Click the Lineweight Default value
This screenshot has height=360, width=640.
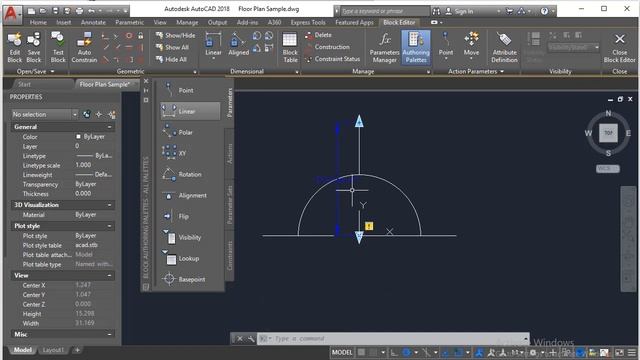coord(94,175)
